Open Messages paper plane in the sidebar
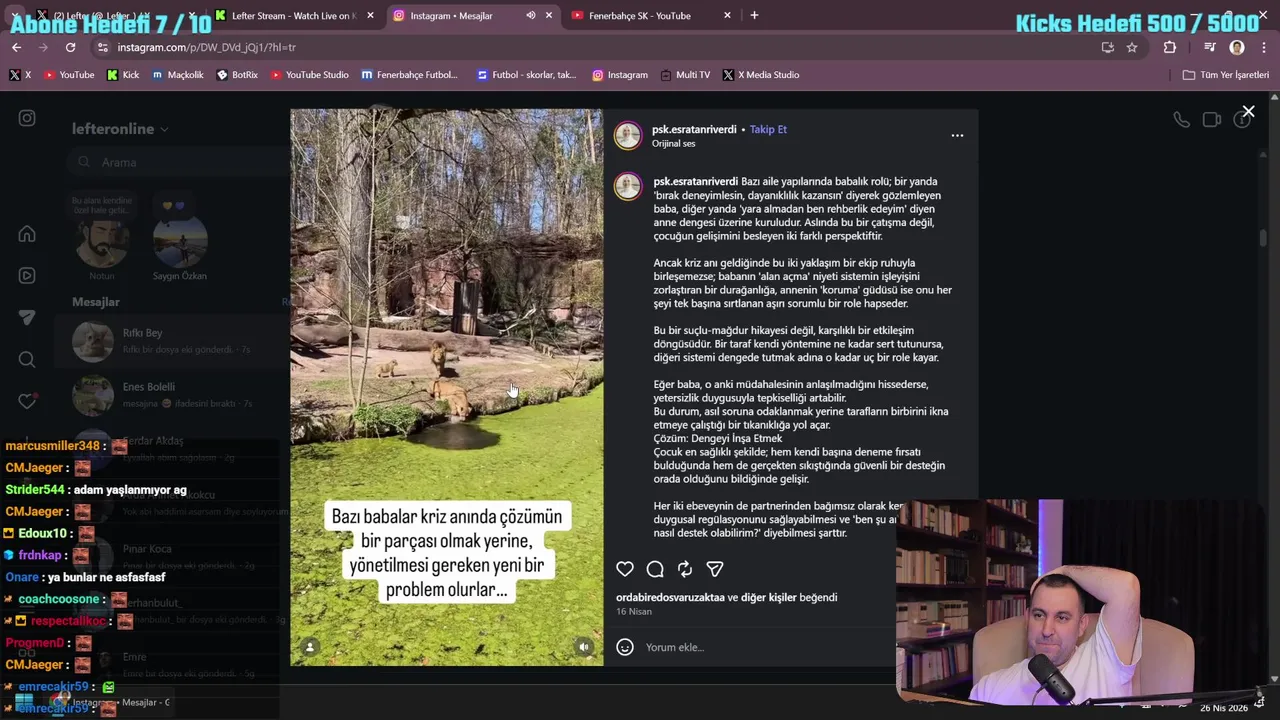 [27, 318]
